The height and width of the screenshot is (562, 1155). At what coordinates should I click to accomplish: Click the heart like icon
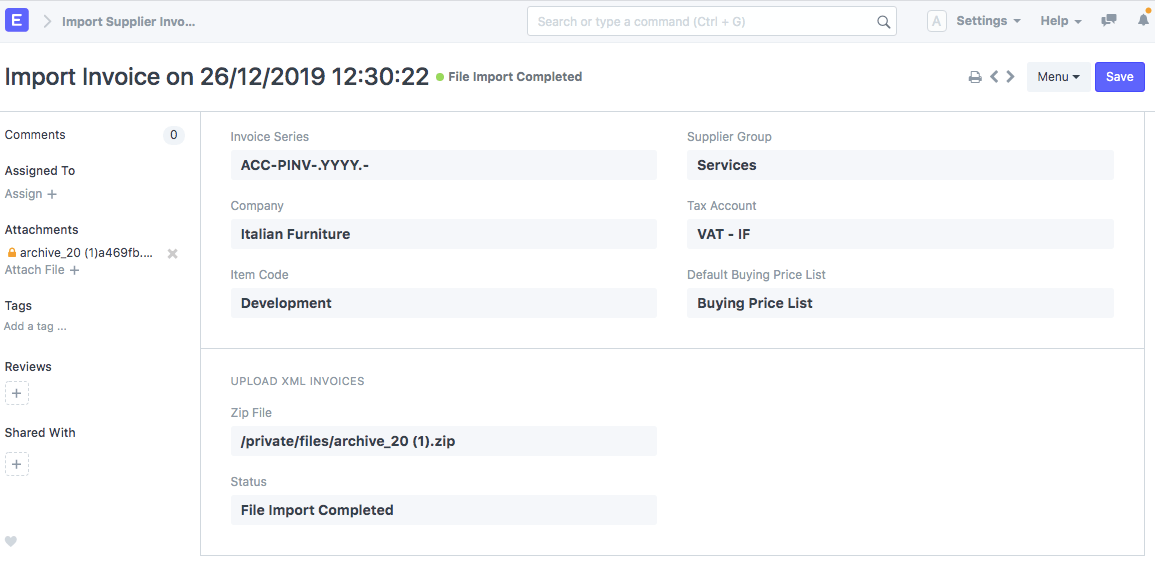pyautogui.click(x=11, y=542)
